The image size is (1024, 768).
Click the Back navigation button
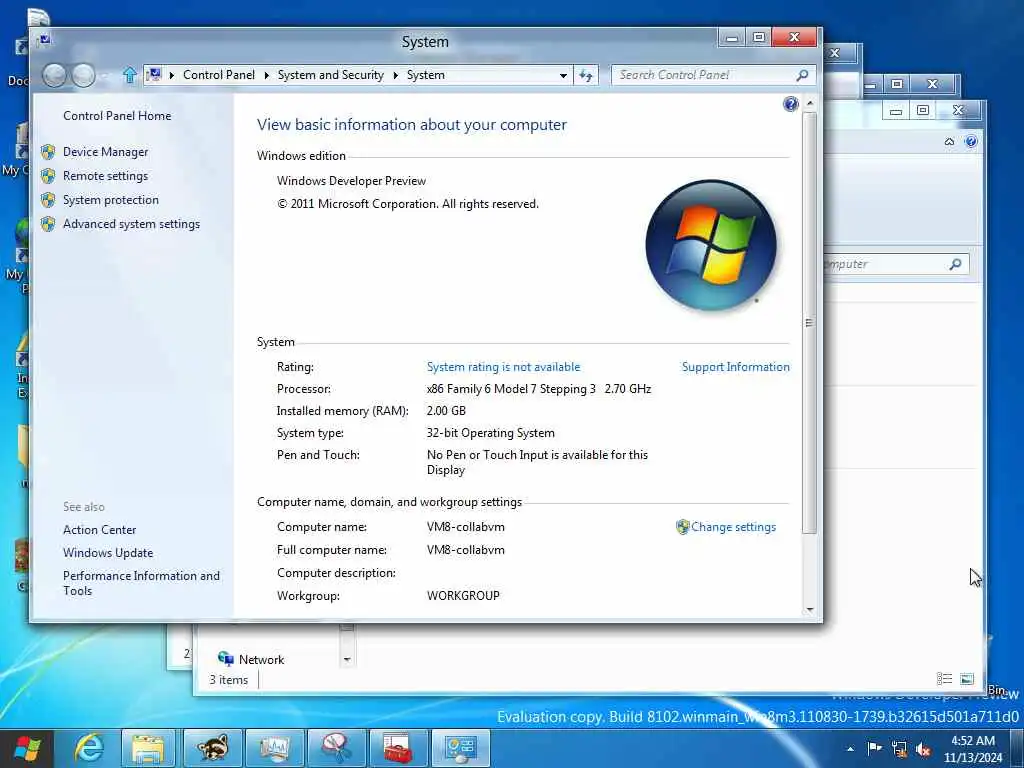point(54,75)
